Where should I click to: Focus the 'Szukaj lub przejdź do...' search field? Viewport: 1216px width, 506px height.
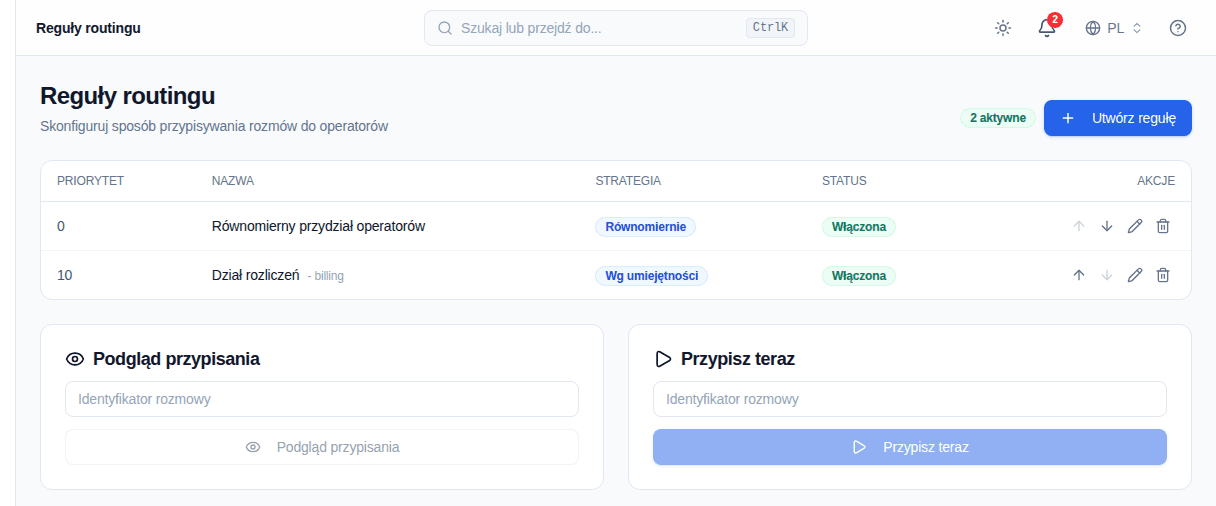click(616, 28)
